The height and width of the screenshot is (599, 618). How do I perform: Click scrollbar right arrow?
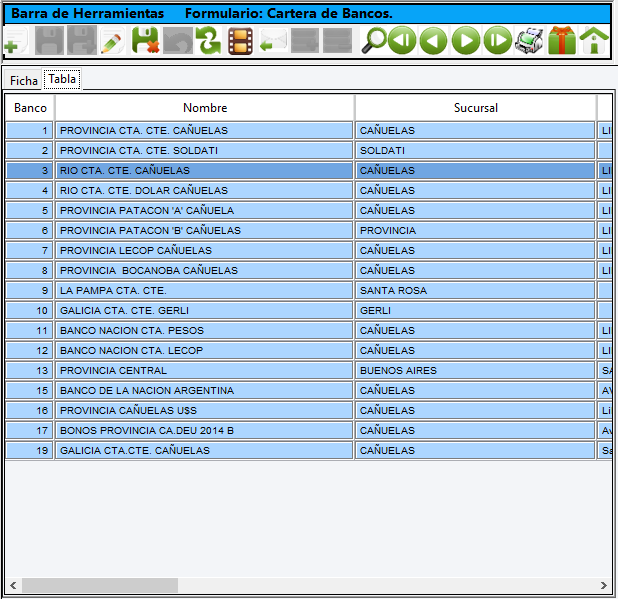click(x=603, y=585)
